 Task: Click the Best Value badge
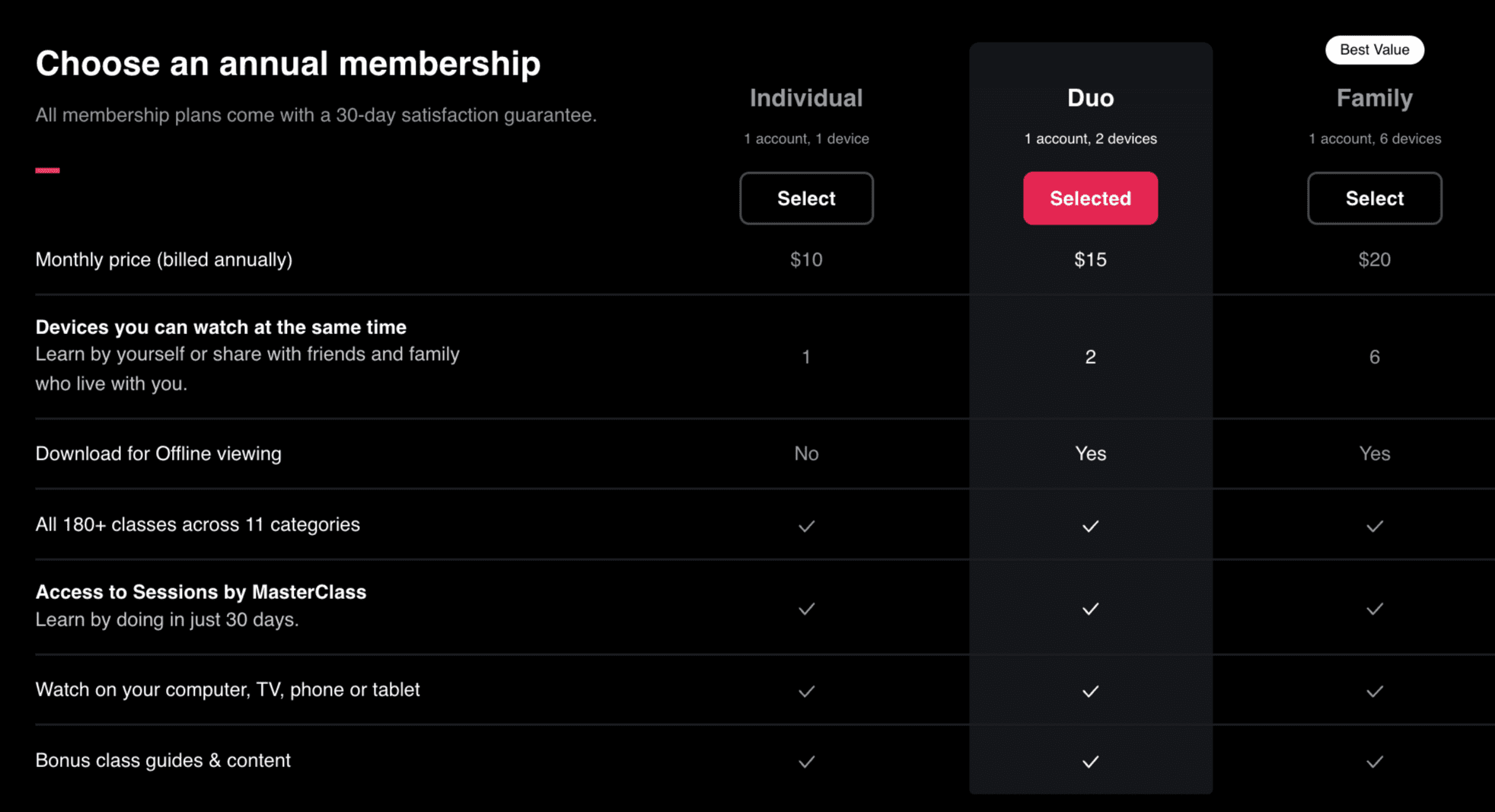click(1374, 50)
